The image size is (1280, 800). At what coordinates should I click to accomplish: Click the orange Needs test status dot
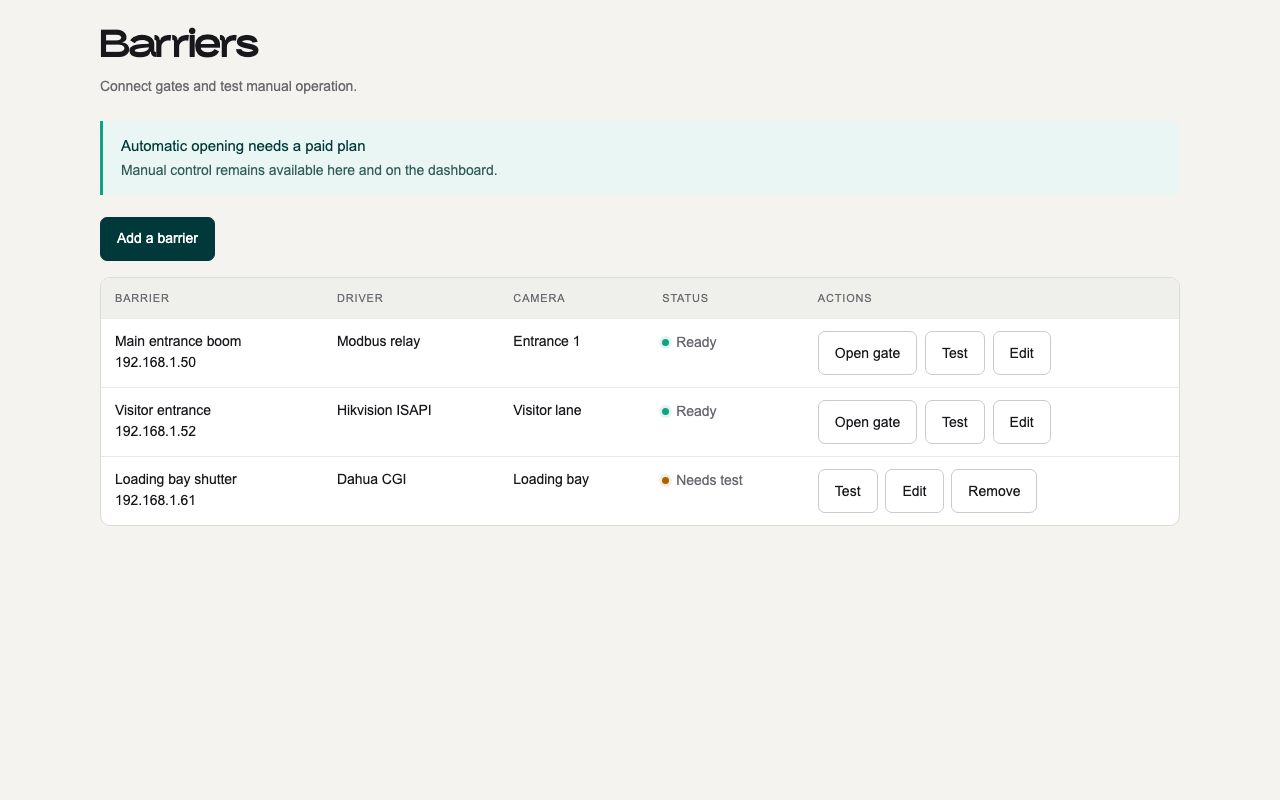pyautogui.click(x=665, y=480)
